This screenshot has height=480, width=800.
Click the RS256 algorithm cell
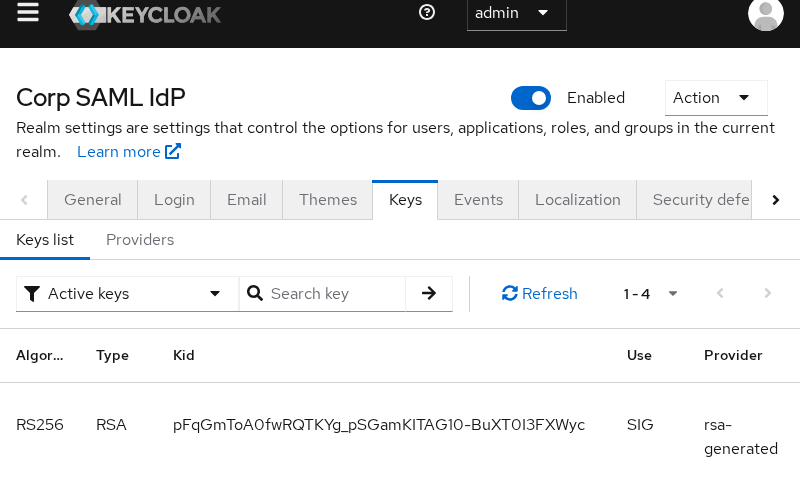click(40, 425)
